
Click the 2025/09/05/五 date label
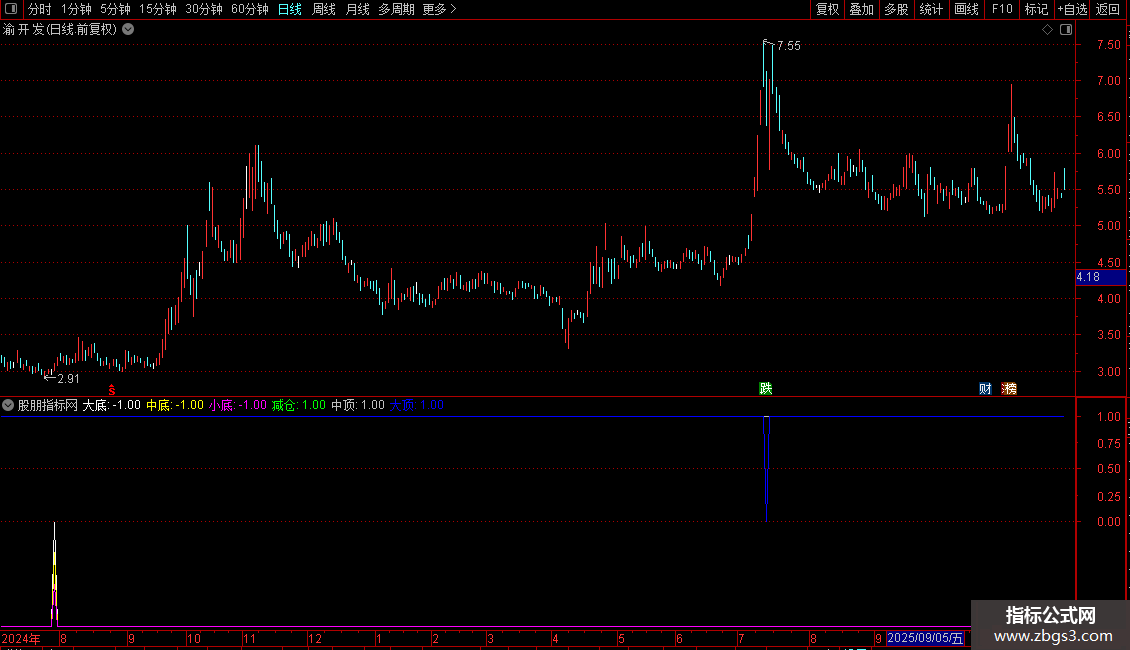925,638
